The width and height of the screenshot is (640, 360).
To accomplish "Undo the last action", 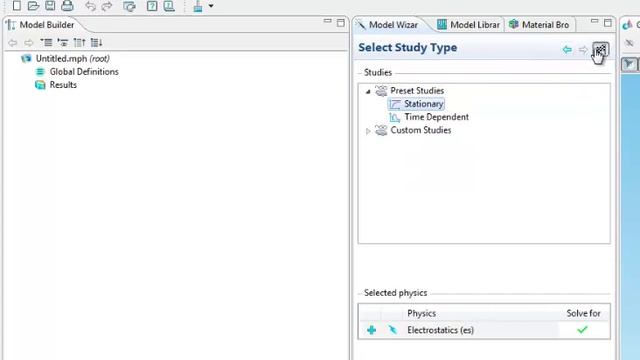I will point(90,6).
